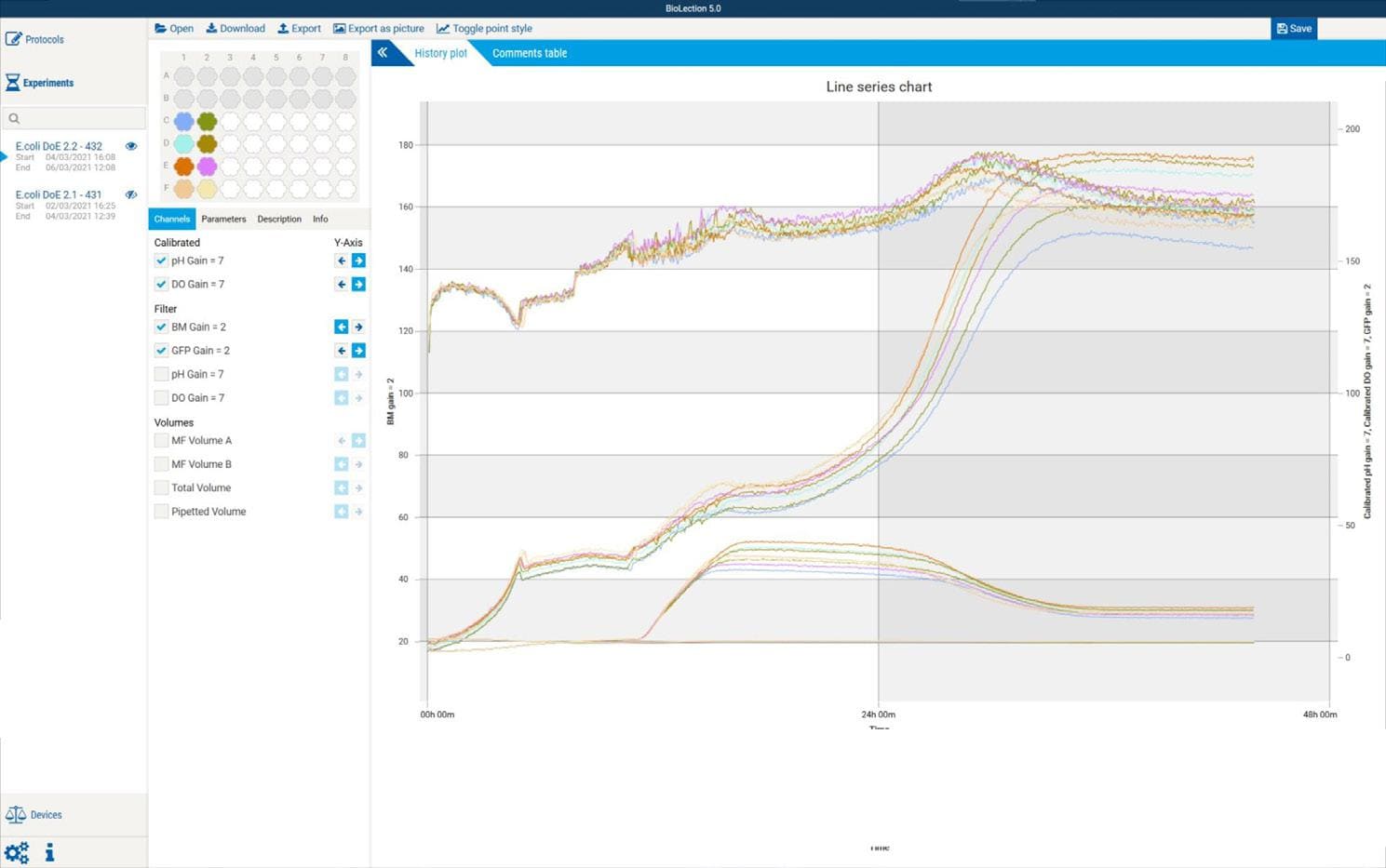Image resolution: width=1386 pixels, height=868 pixels.
Task: Assign GFP Gain to right Y-axis
Action: click(358, 351)
